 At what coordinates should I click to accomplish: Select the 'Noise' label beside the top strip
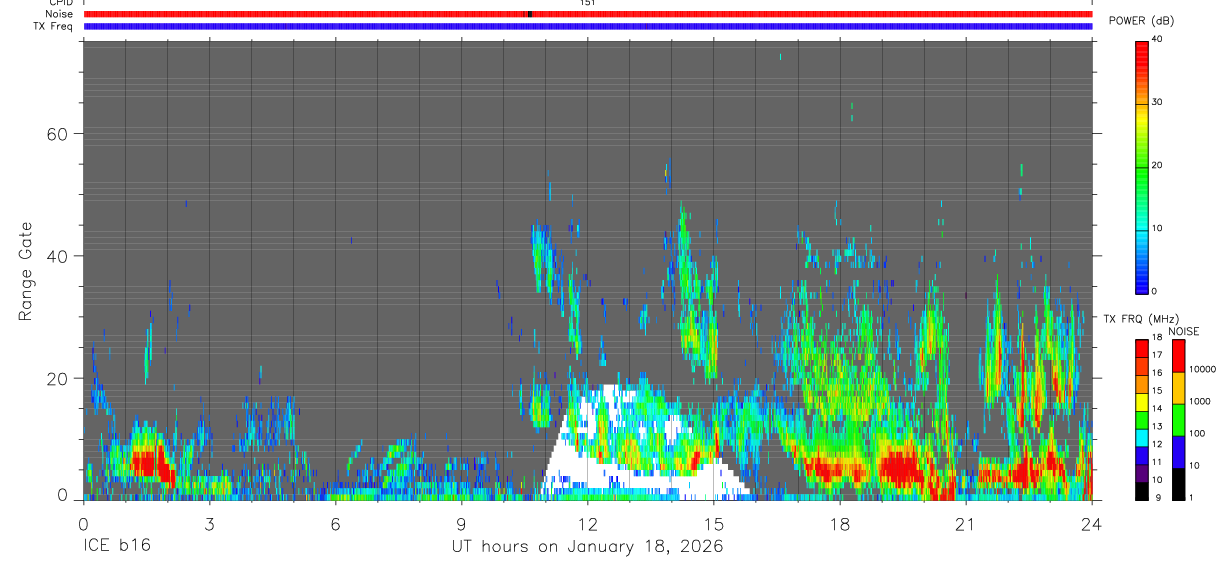[x=60, y=14]
